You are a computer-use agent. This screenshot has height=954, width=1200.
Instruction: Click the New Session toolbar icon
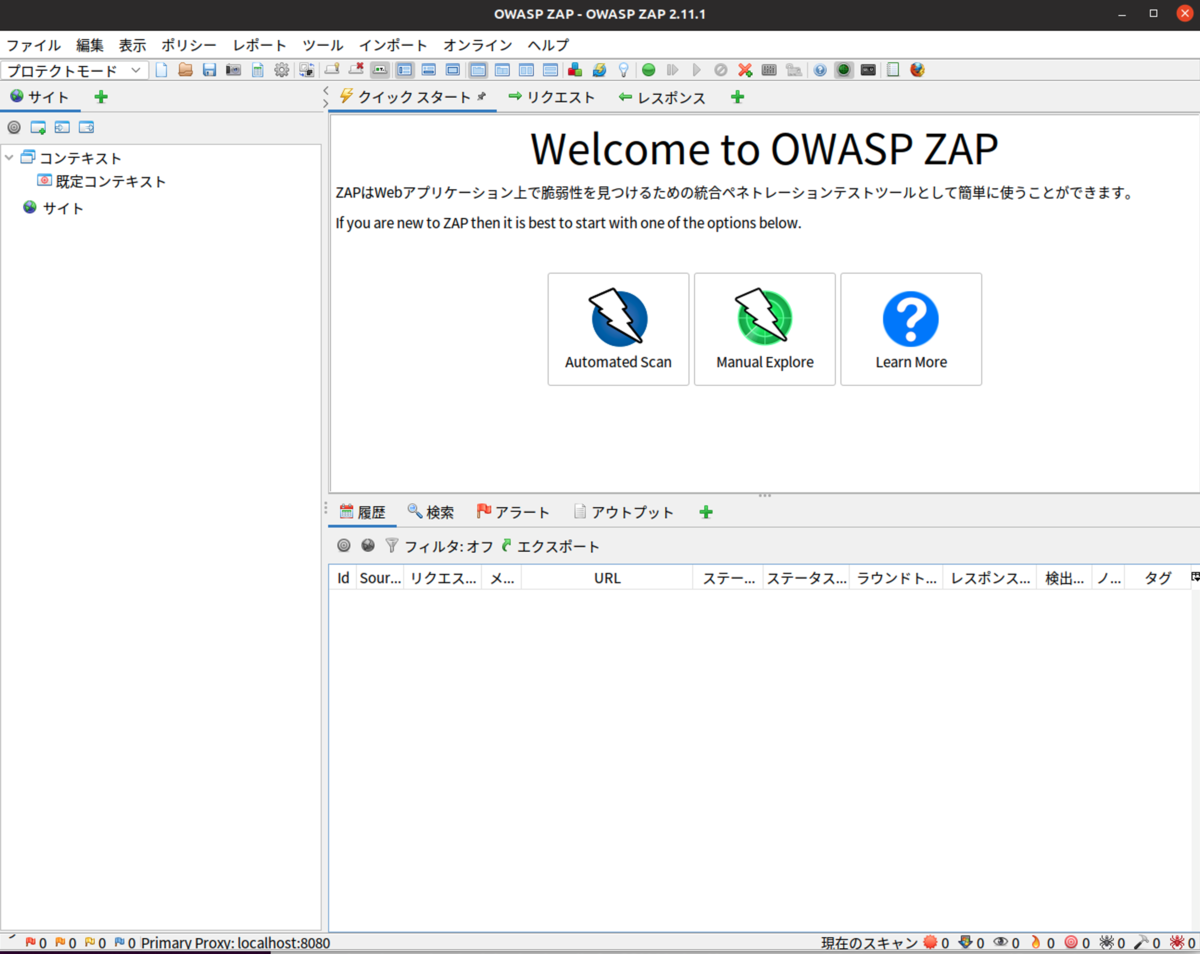tap(160, 70)
